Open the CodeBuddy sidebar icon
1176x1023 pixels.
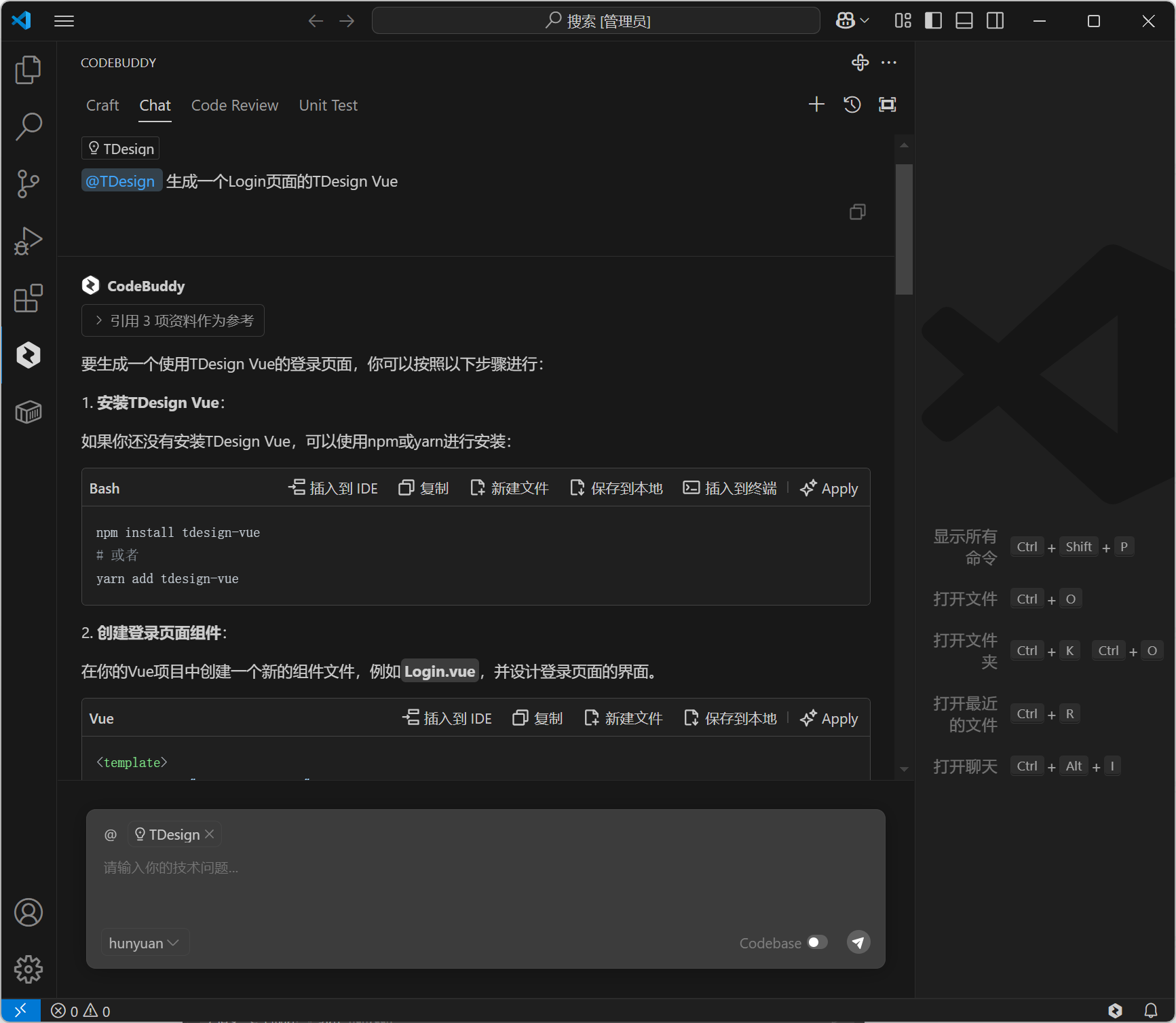[x=28, y=355]
